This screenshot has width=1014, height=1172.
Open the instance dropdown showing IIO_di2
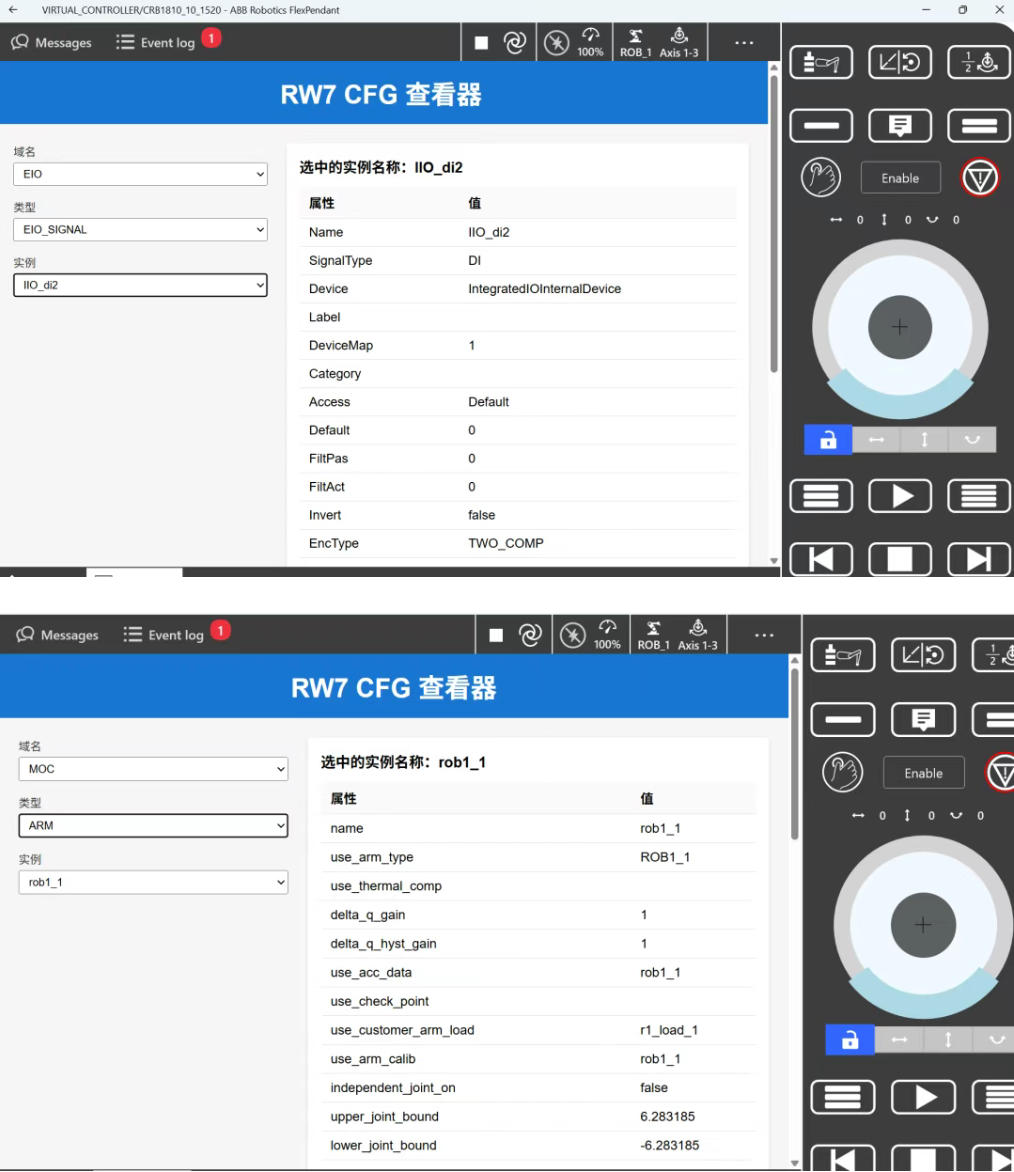(x=140, y=285)
